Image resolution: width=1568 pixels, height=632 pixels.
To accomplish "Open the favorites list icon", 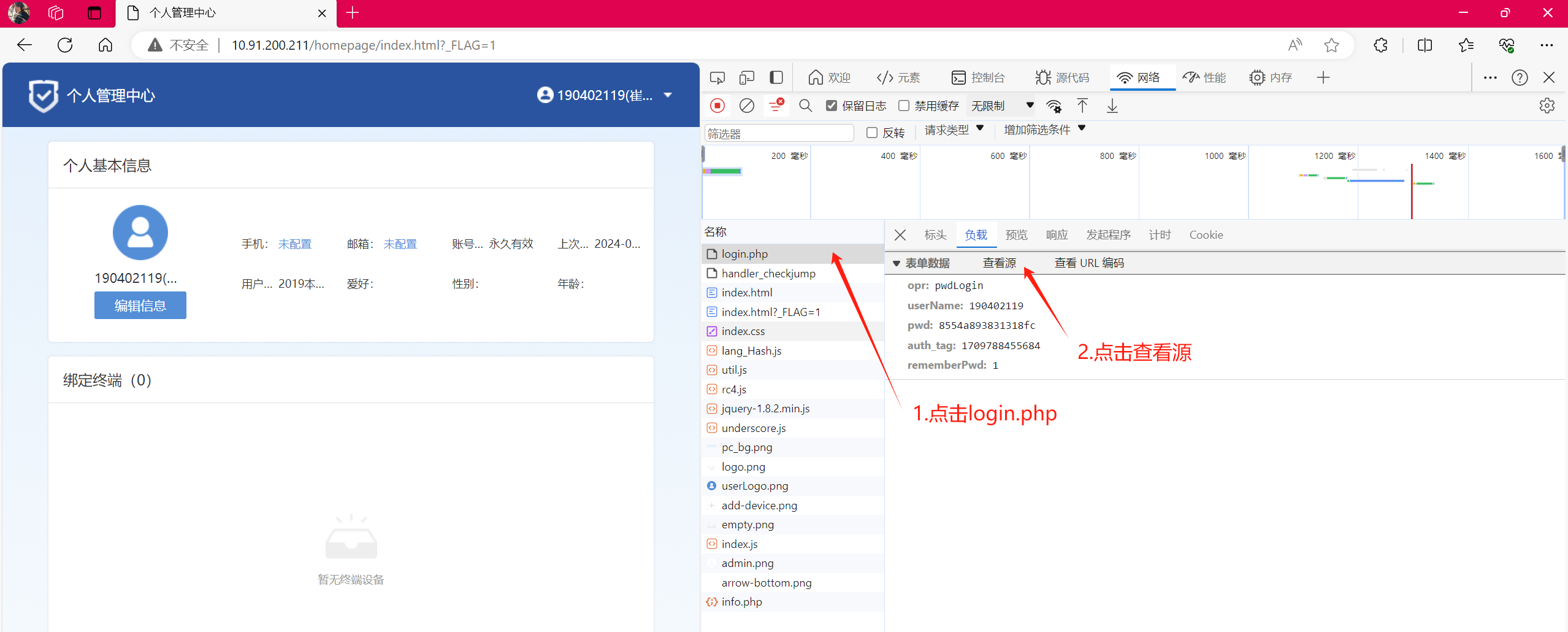I will coord(1466,45).
